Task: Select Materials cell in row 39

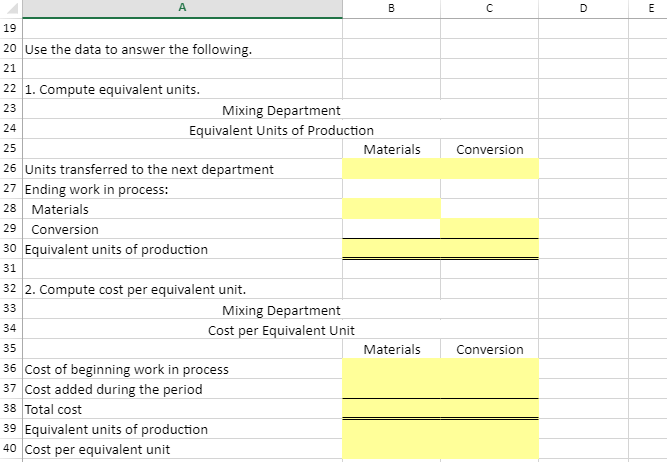Action: (x=391, y=429)
